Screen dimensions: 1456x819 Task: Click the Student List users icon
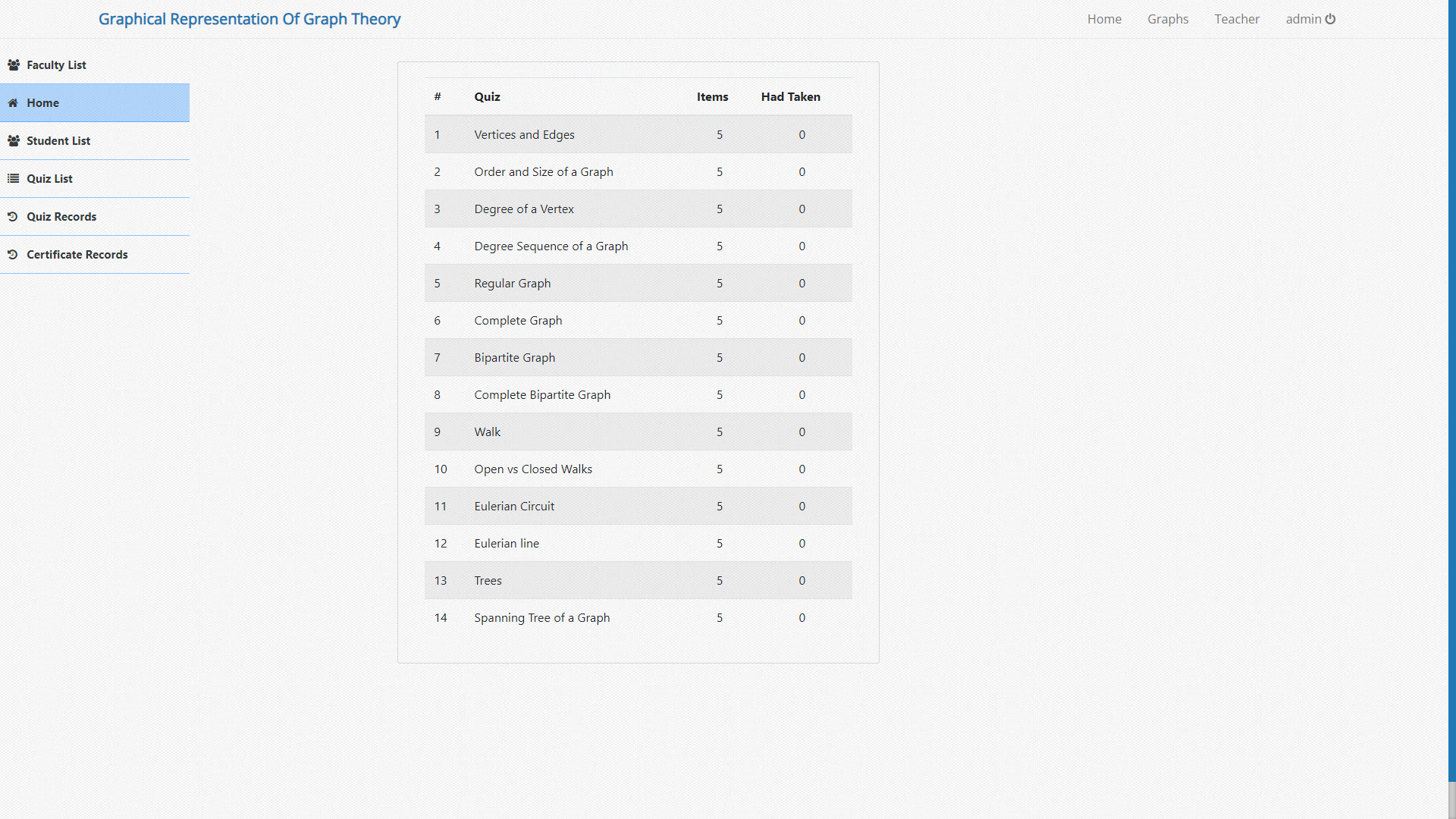pos(14,141)
